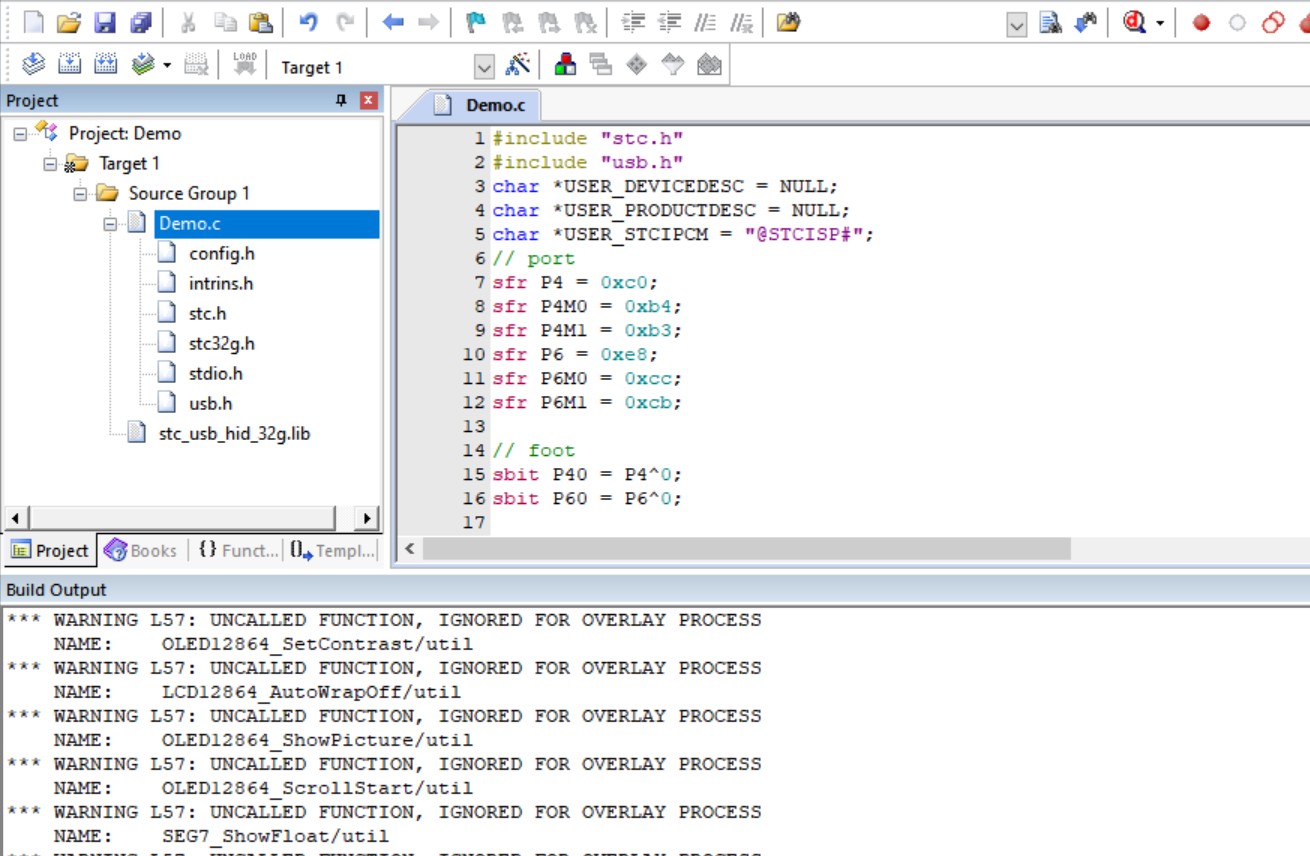1310x856 pixels.
Task: Open the debug session dropdown arrow
Action: point(1160,23)
